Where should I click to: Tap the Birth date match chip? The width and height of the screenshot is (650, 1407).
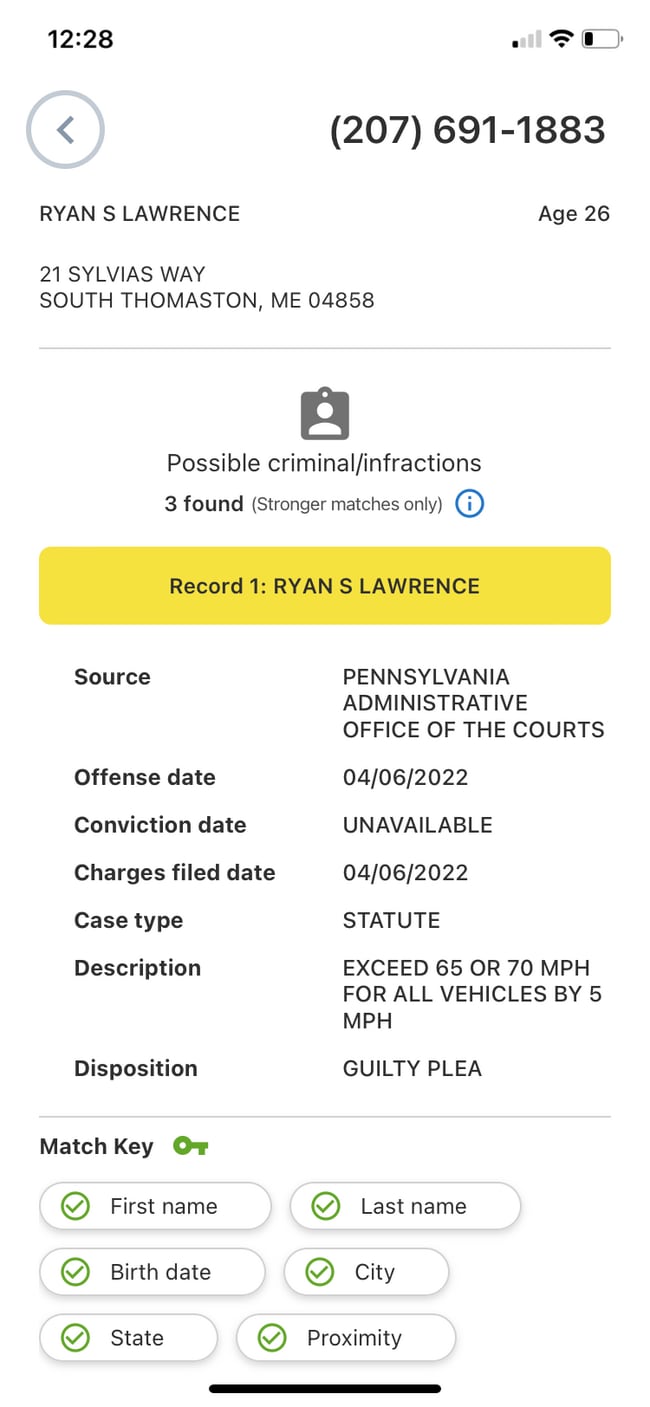point(152,1272)
